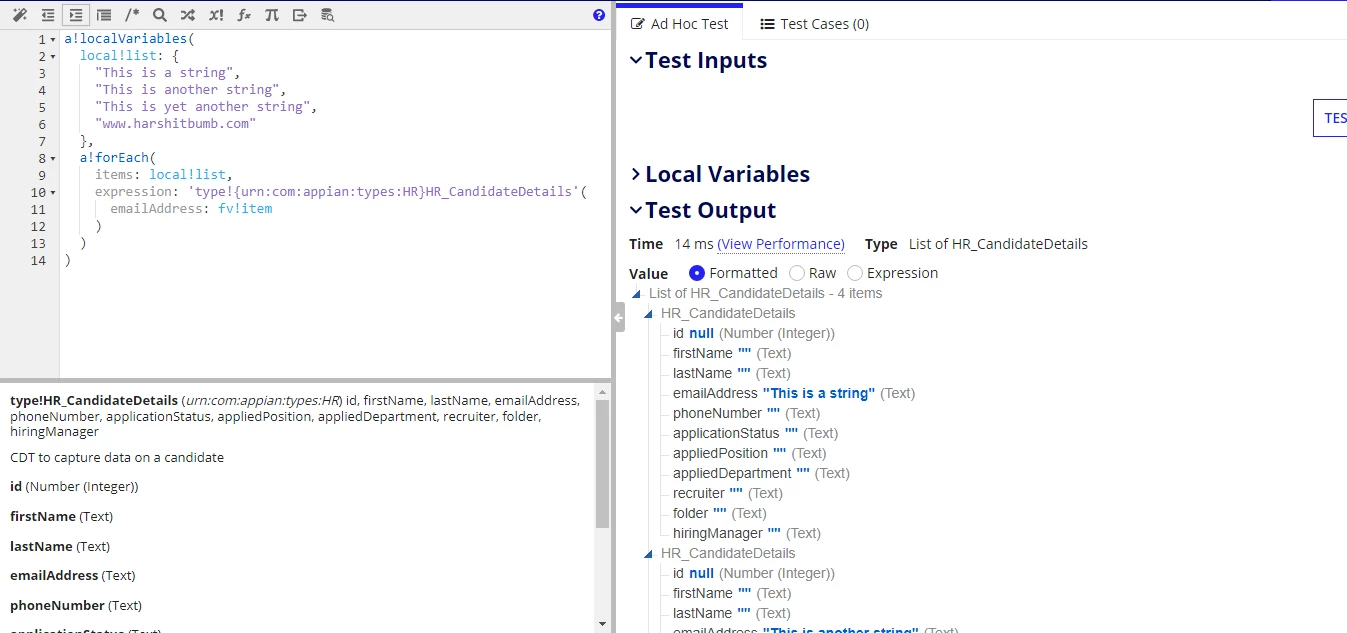Image resolution: width=1347 pixels, height=633 pixels.
Task: Click the database query search icon
Action: tap(328, 15)
